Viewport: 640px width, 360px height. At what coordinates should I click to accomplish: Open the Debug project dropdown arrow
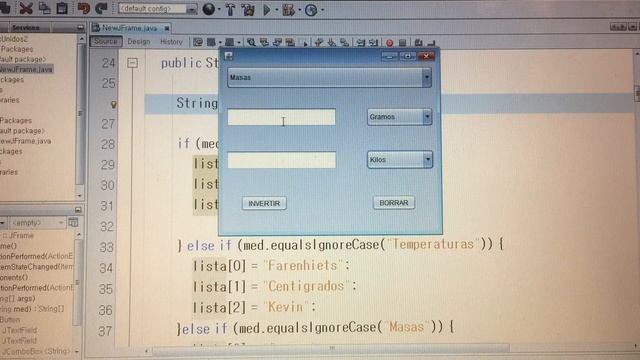click(299, 10)
